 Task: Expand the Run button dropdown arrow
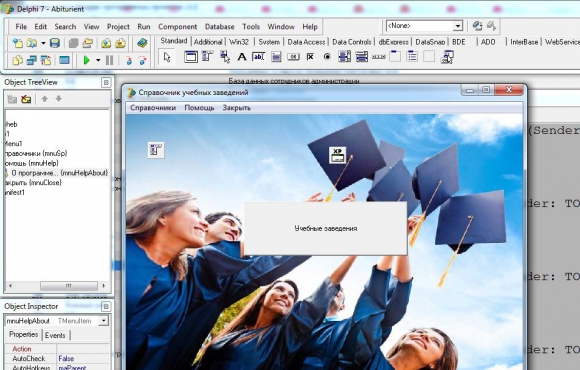[98, 60]
